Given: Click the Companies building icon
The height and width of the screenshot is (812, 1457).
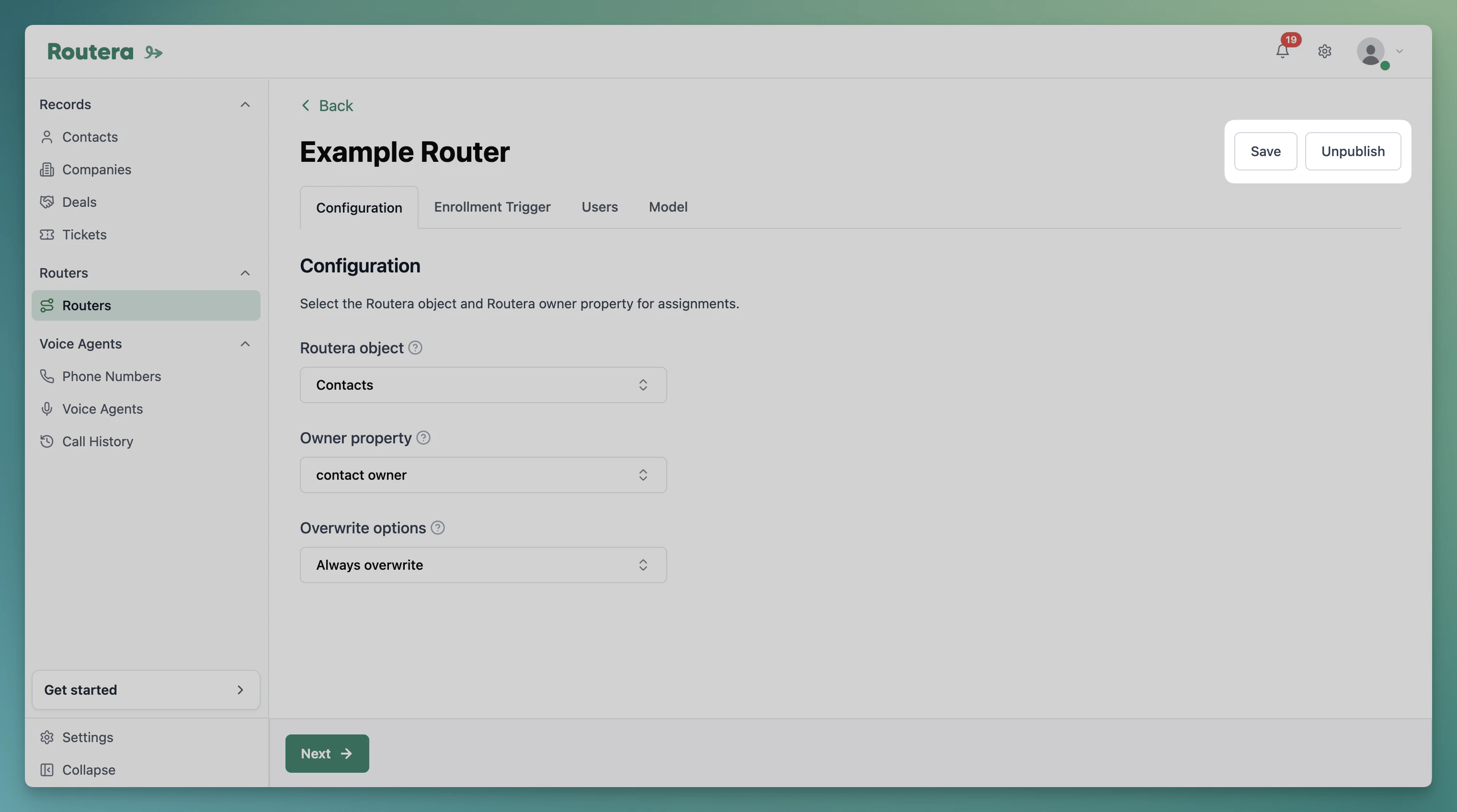Looking at the screenshot, I should point(47,169).
